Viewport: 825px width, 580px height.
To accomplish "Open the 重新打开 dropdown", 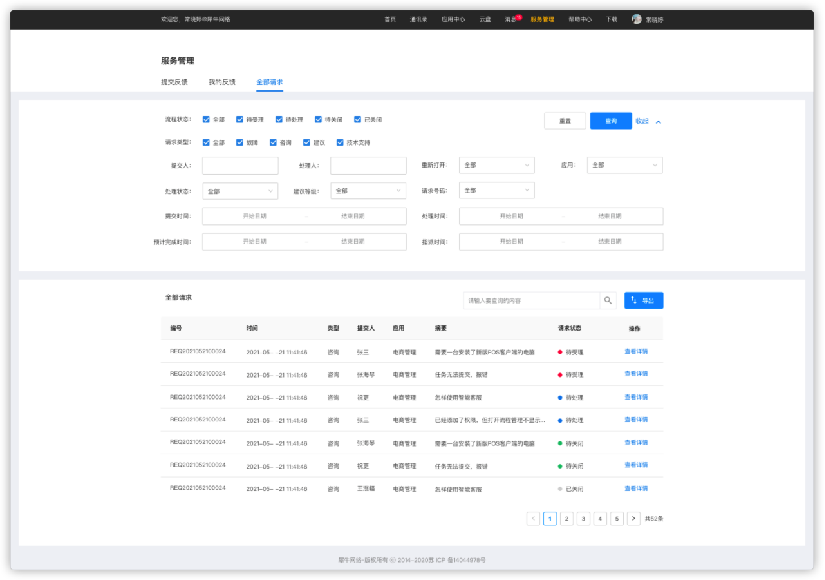I will click(497, 165).
